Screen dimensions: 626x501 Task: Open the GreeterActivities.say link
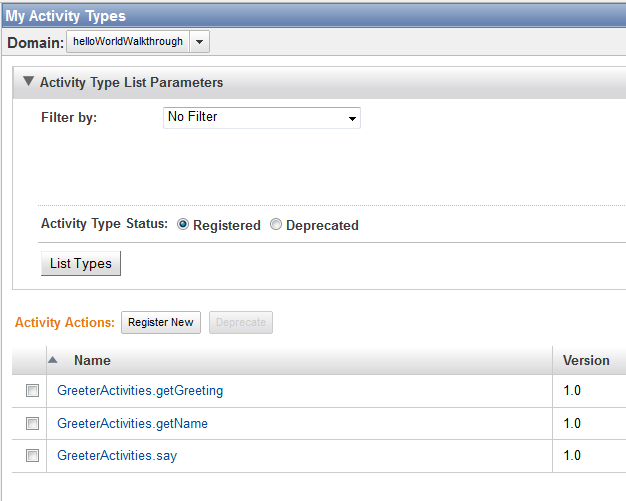point(117,456)
